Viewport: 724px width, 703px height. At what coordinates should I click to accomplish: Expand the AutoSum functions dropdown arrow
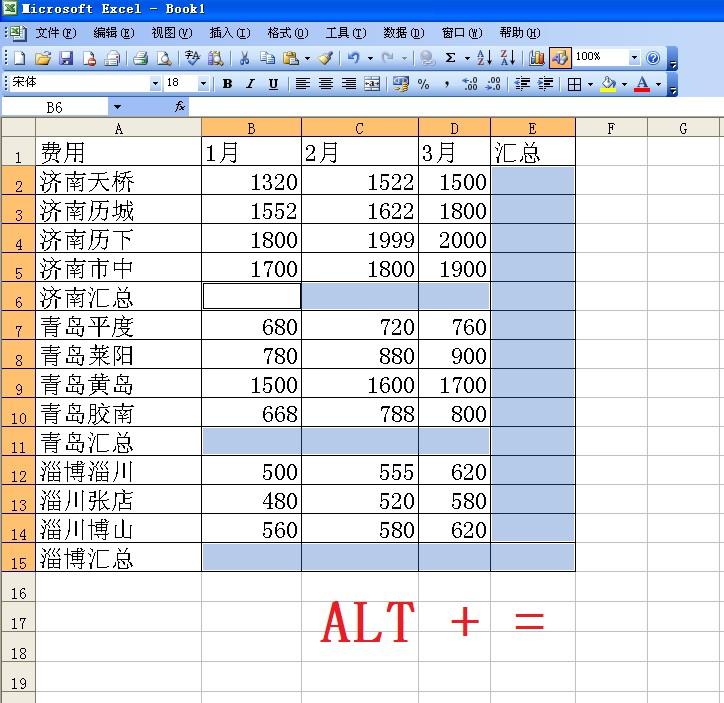click(x=467, y=59)
